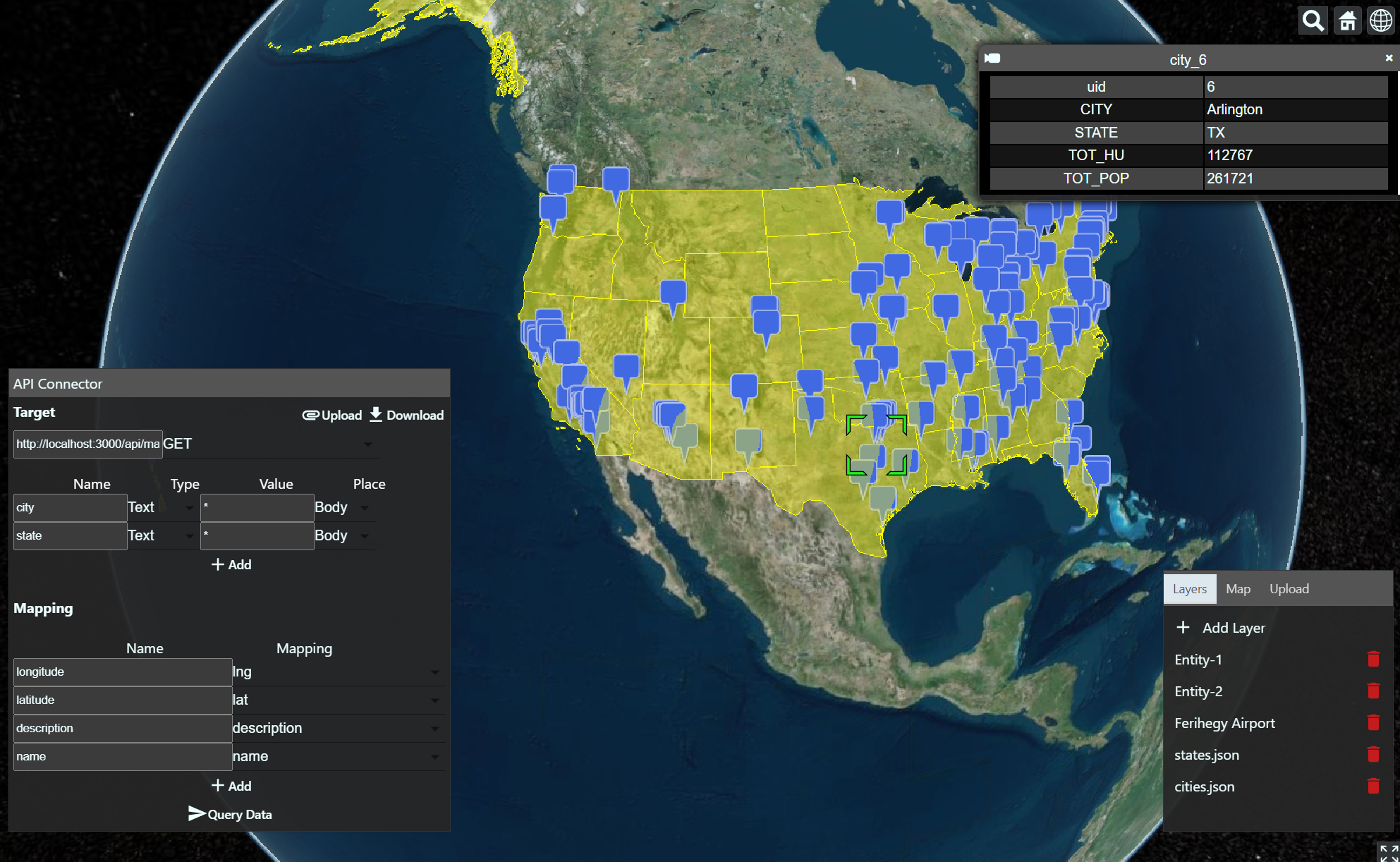
Task: Open the search magnifier tool
Action: (1313, 21)
